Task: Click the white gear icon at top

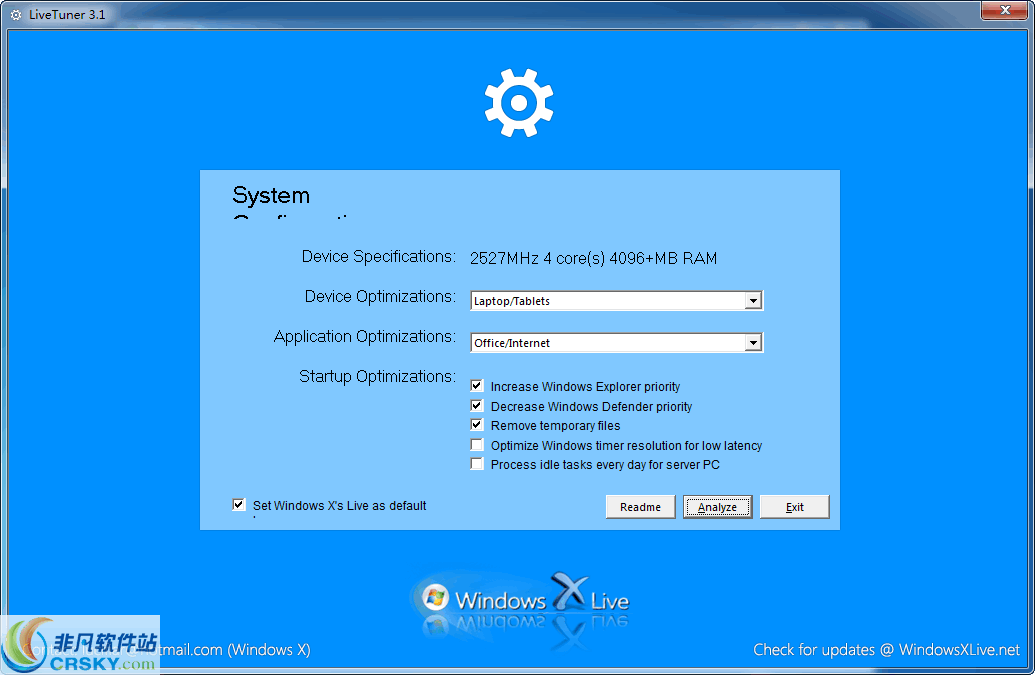Action: pyautogui.click(x=518, y=102)
